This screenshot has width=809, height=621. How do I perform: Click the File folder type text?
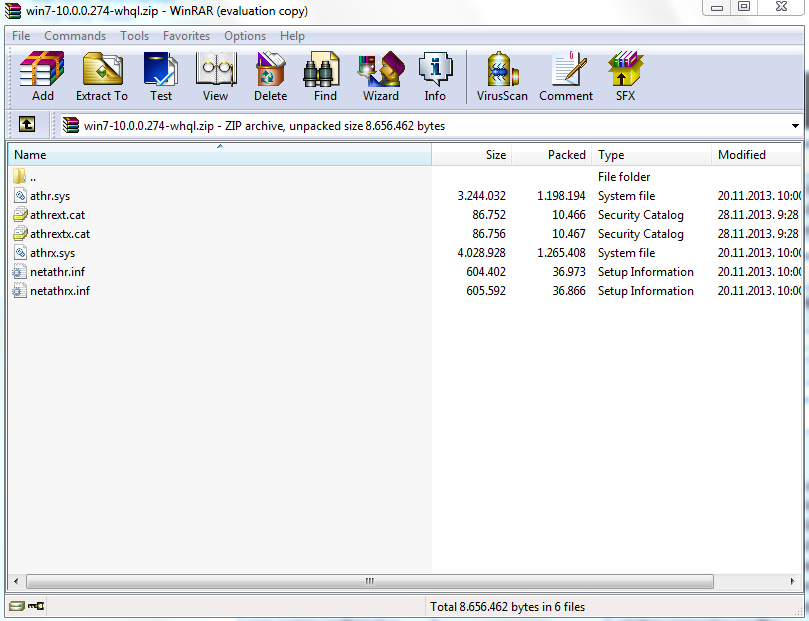(624, 177)
